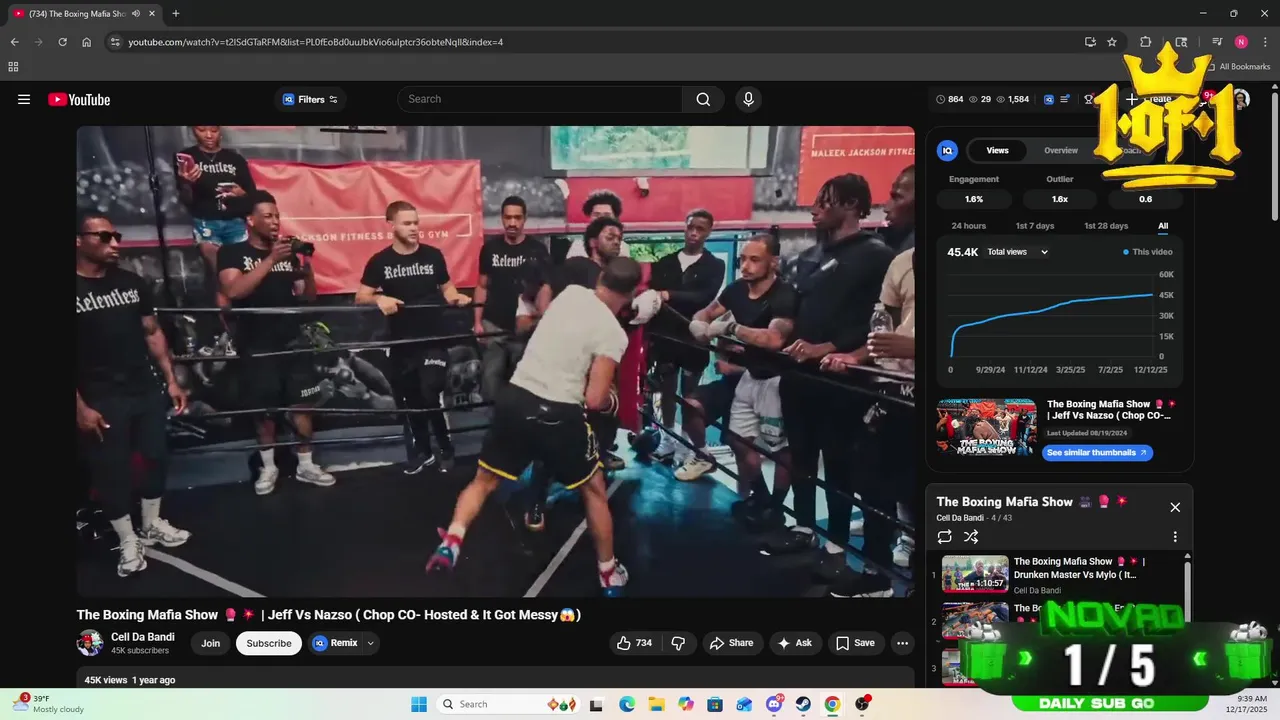
Task: Subscribe to Cell Da Bandi
Action: (x=269, y=643)
